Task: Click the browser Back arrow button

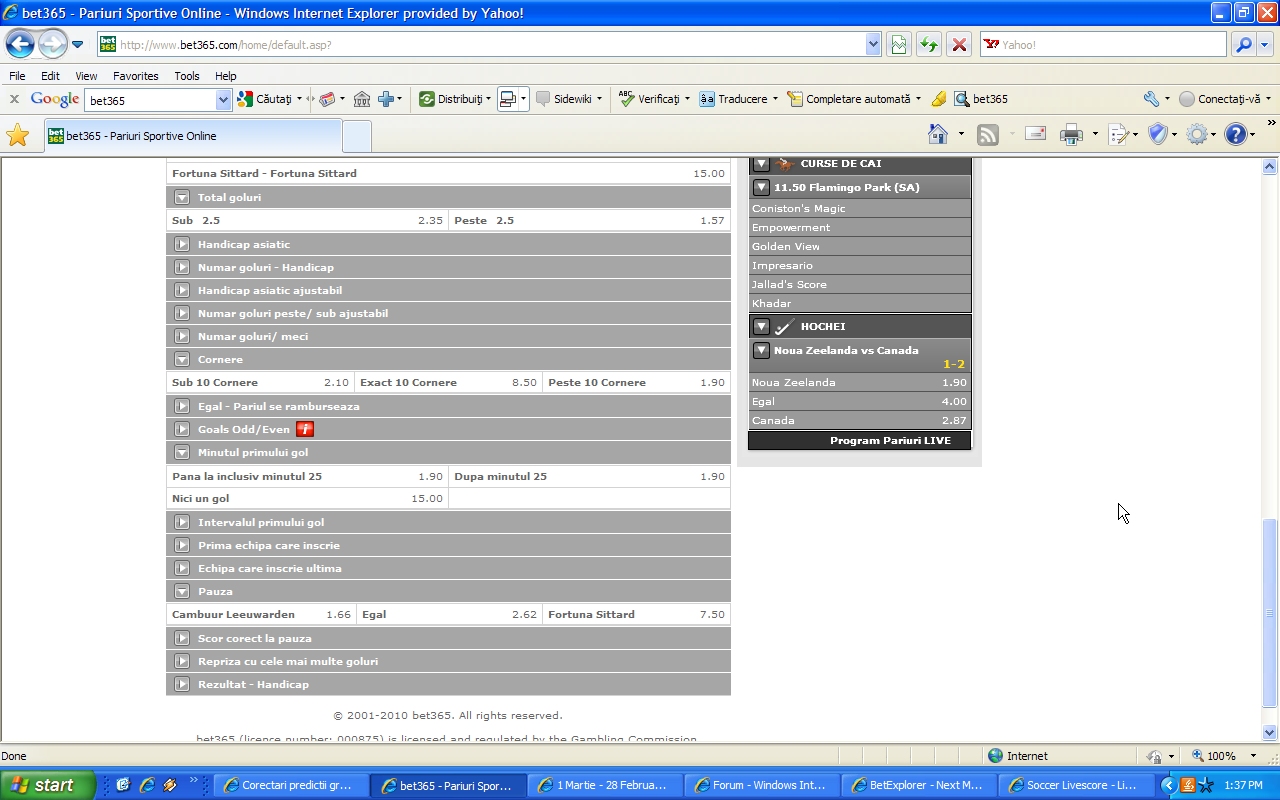Action: pyautogui.click(x=20, y=44)
